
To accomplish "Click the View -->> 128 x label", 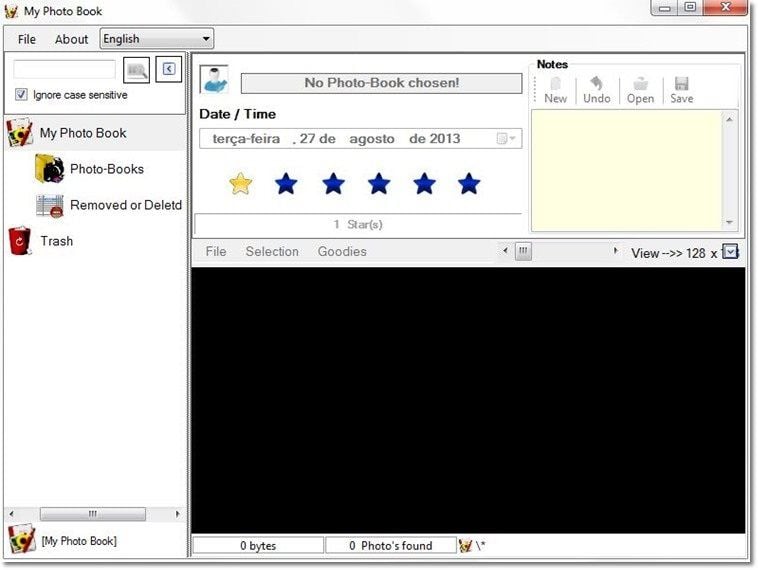I will 674,253.
